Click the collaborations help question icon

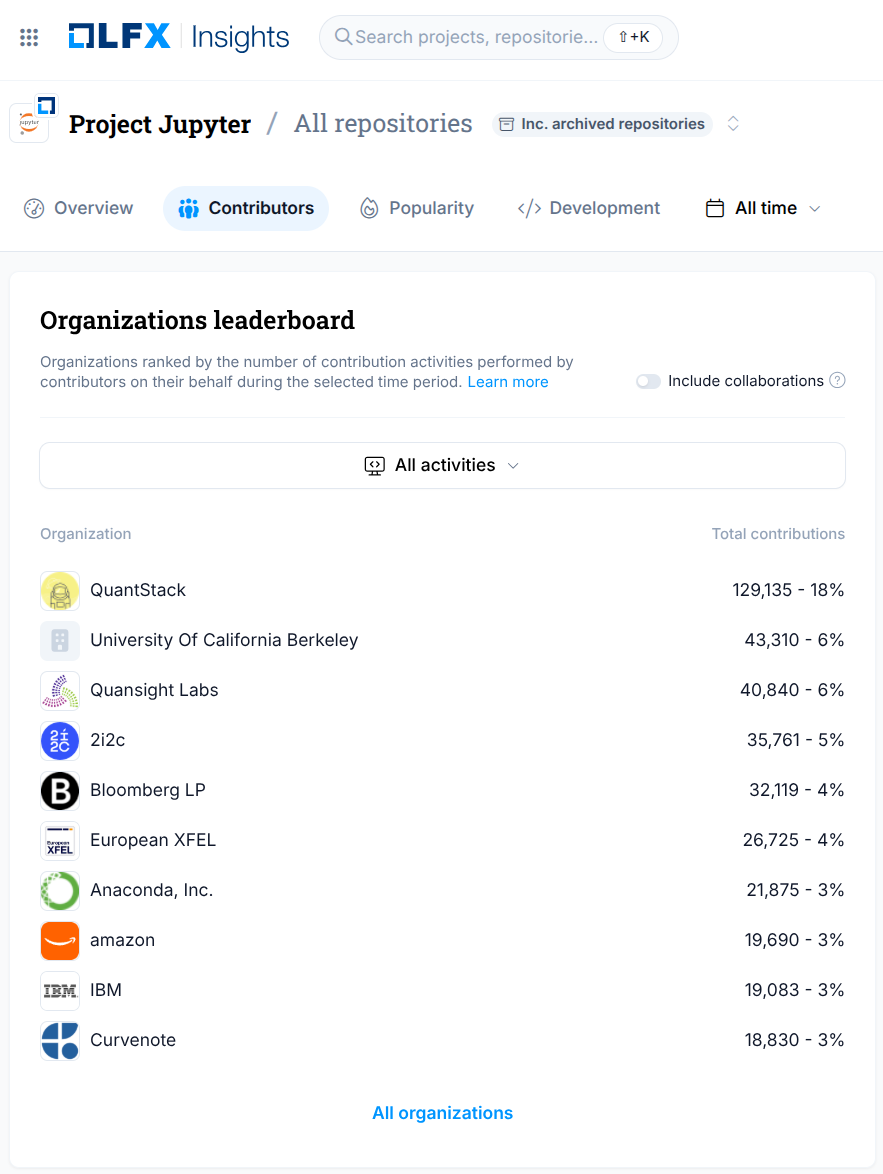coord(837,380)
